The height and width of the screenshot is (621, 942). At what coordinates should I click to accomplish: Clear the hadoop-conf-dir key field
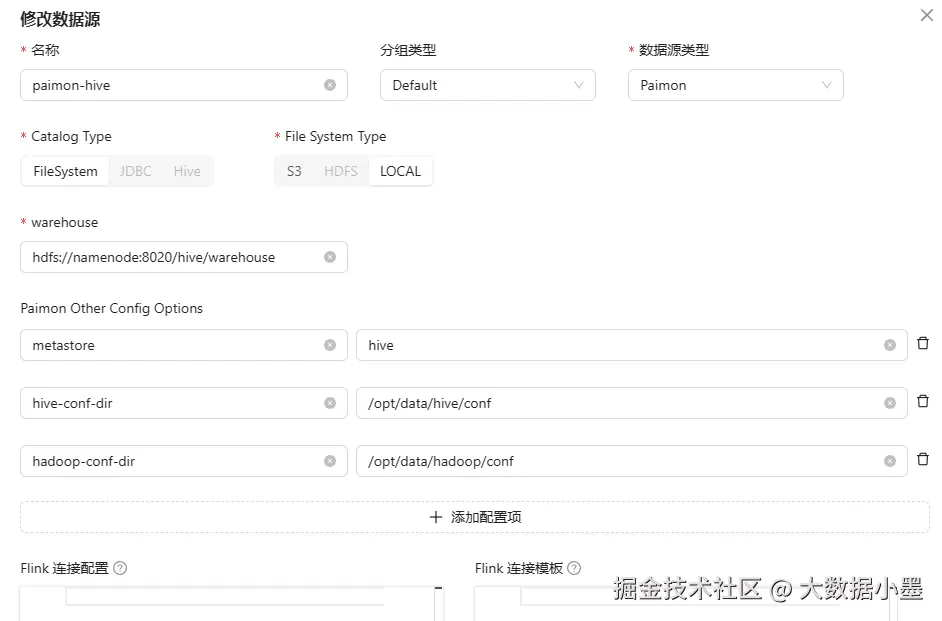tap(330, 461)
